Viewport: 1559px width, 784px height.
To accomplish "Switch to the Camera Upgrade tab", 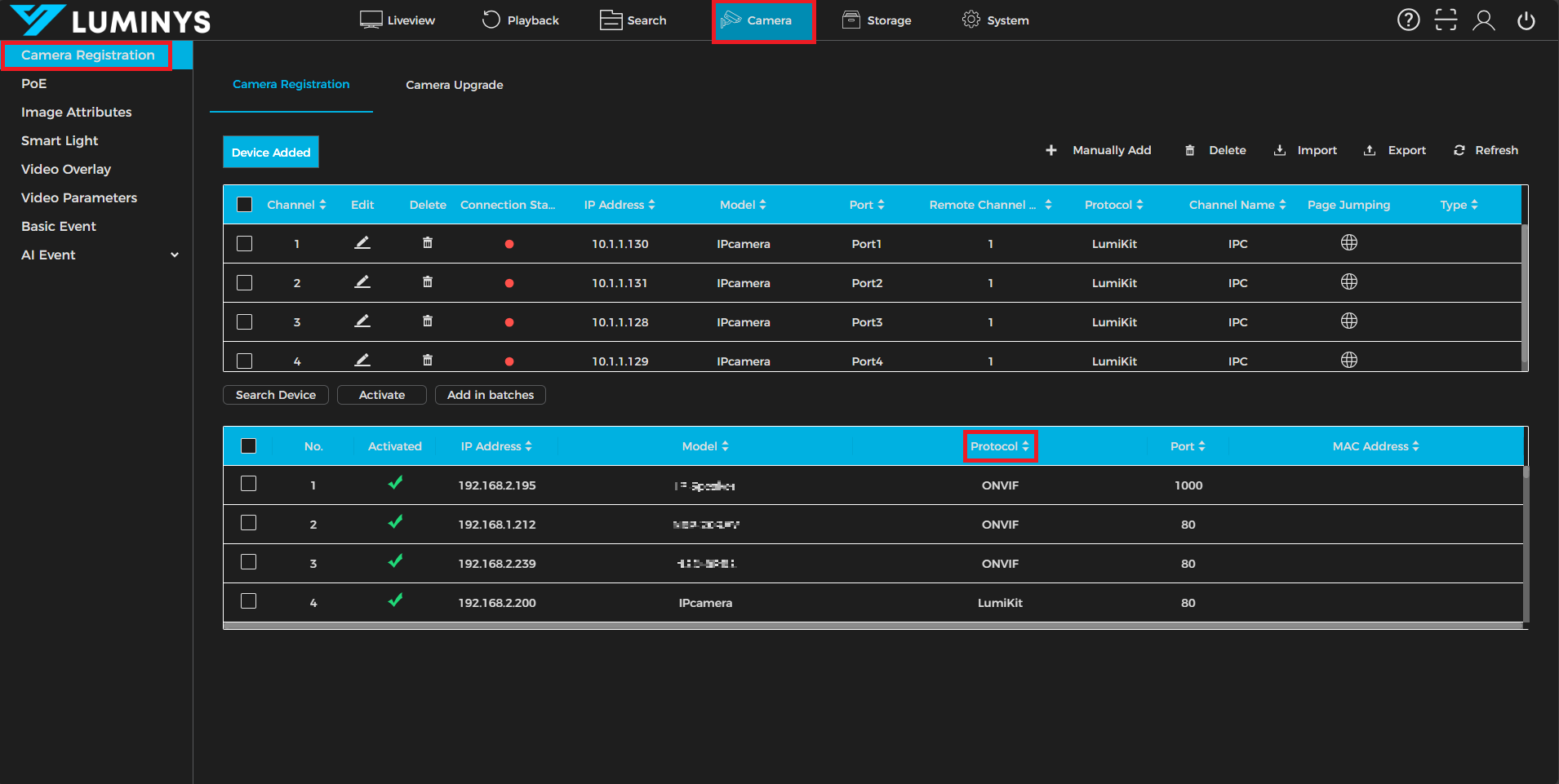I will pyautogui.click(x=454, y=85).
